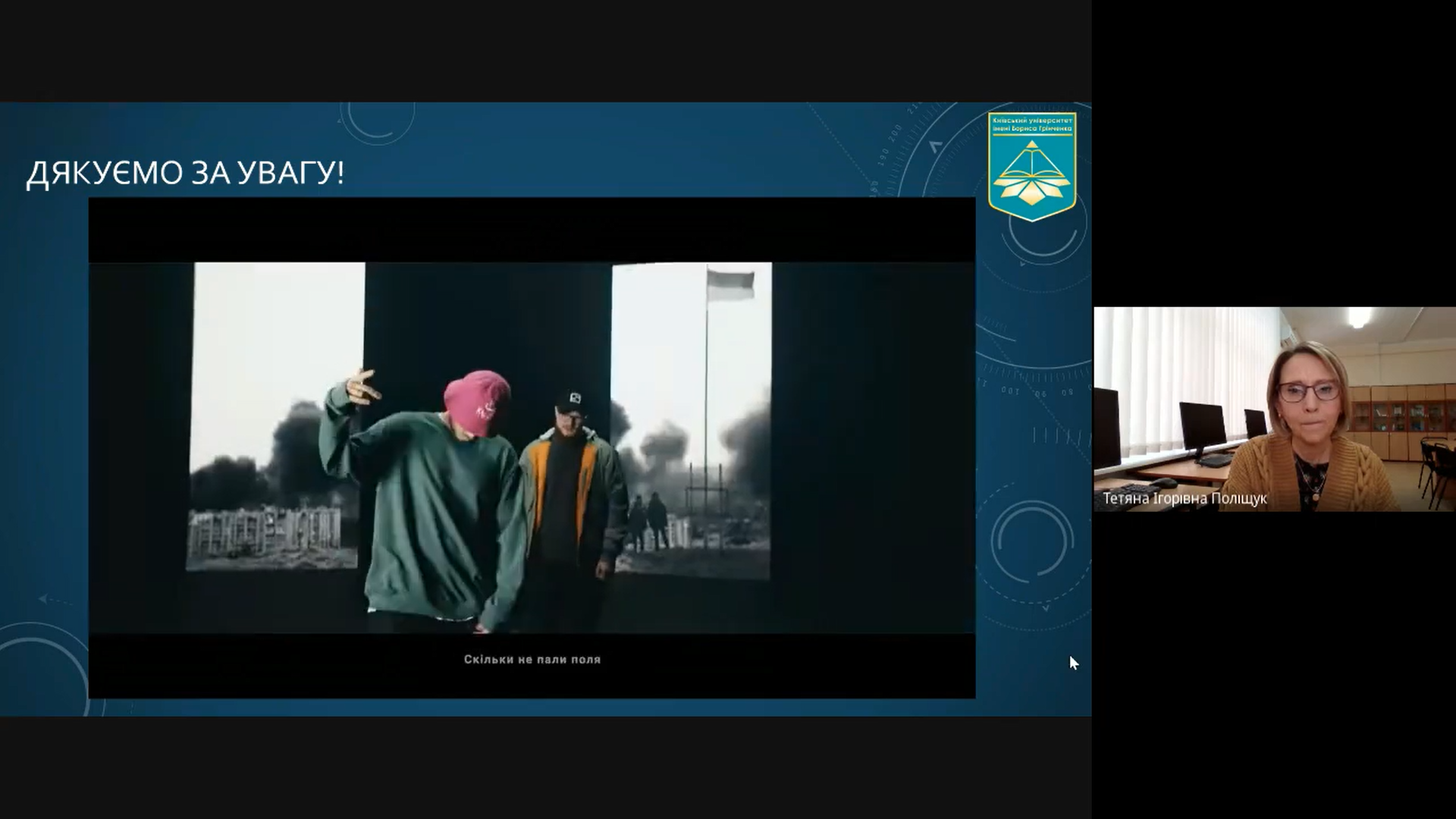Image resolution: width=1456 pixels, height=819 pixels.
Task: Click the speaker's glasses in webcam tile
Action: tap(1308, 392)
